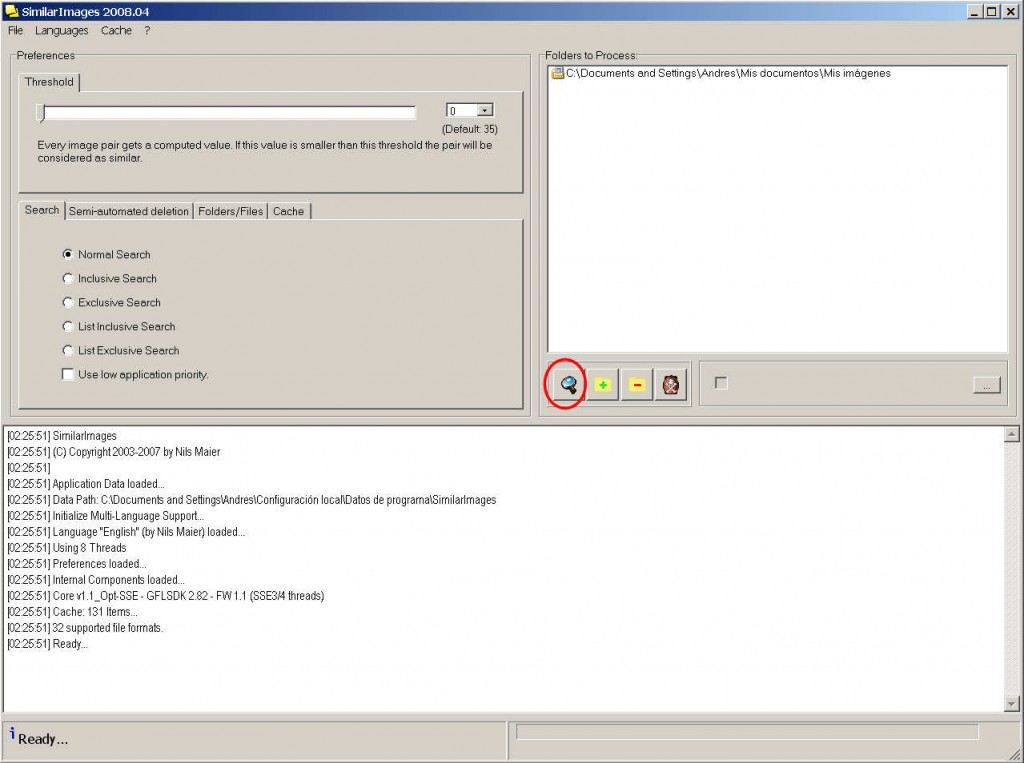Select the Exclusive Search radio option
Viewport: 1024px width, 763px height.
[x=68, y=303]
